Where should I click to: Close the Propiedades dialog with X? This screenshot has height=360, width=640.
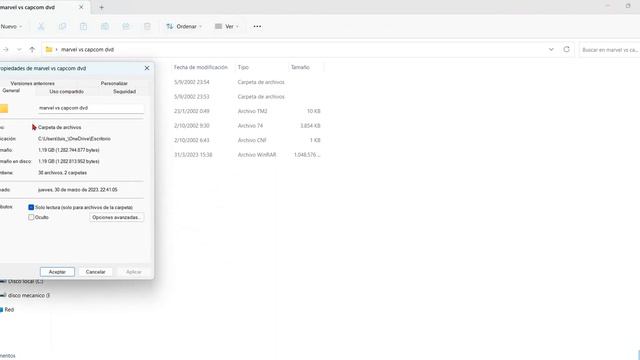click(147, 68)
